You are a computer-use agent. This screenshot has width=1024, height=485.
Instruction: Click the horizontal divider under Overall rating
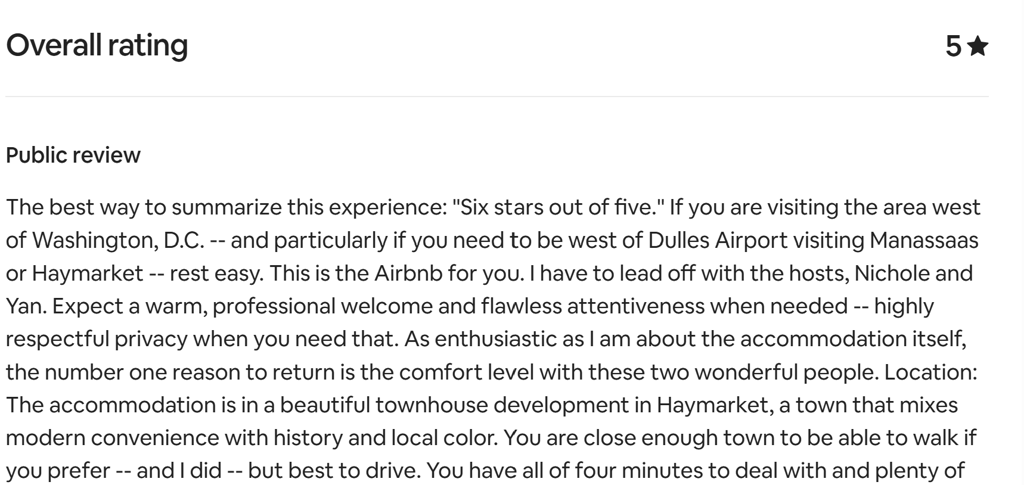(x=497, y=97)
